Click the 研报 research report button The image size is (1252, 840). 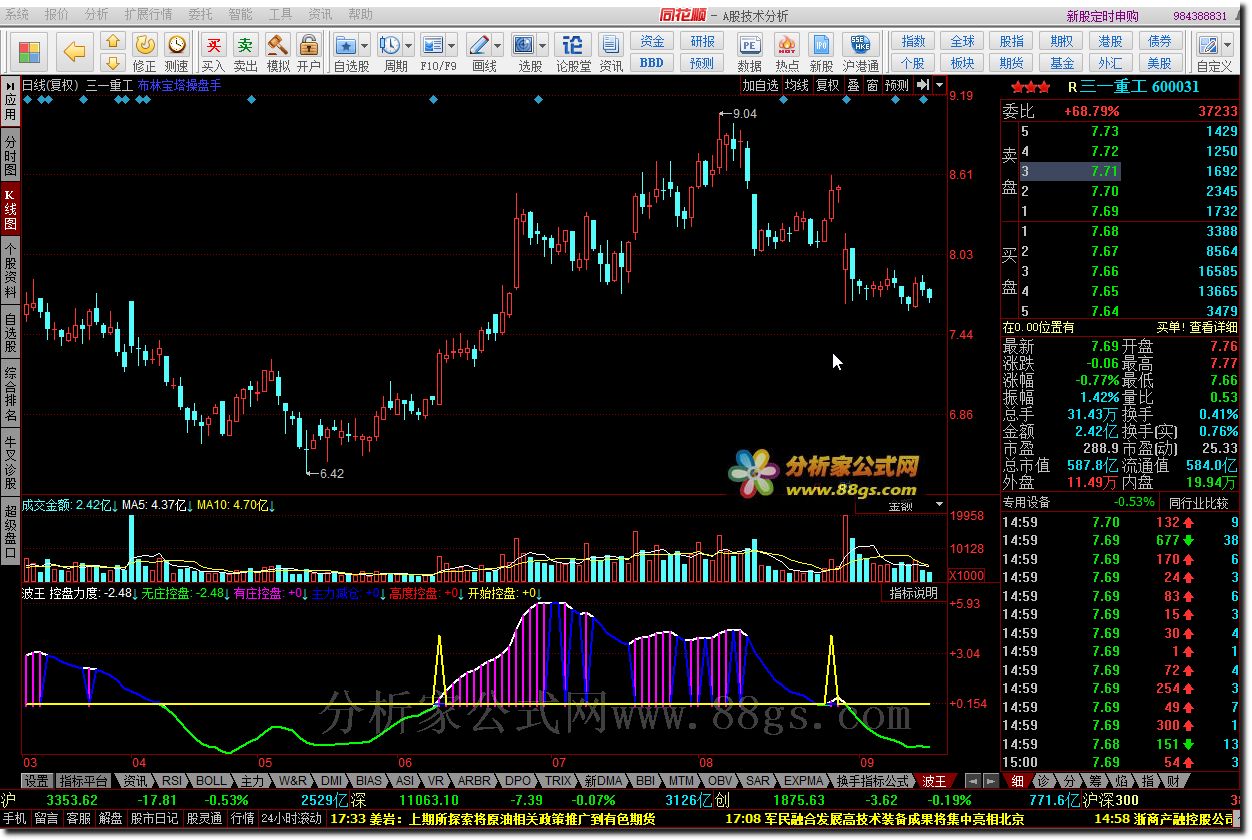tap(702, 41)
